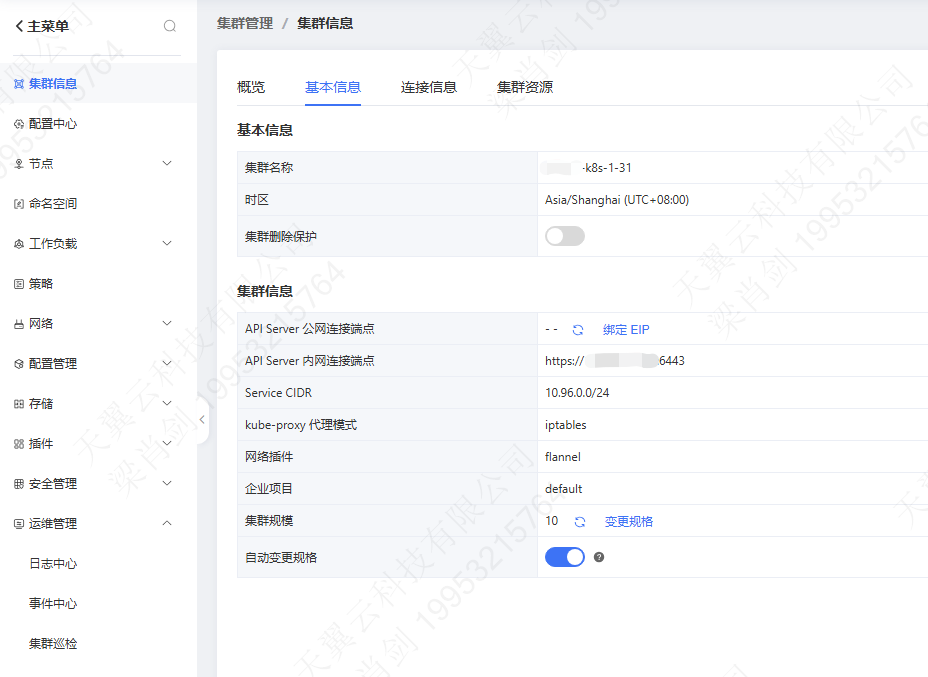Viewport: 928px width, 677px height.
Task: Switch to the 概览 tab
Action: click(251, 87)
